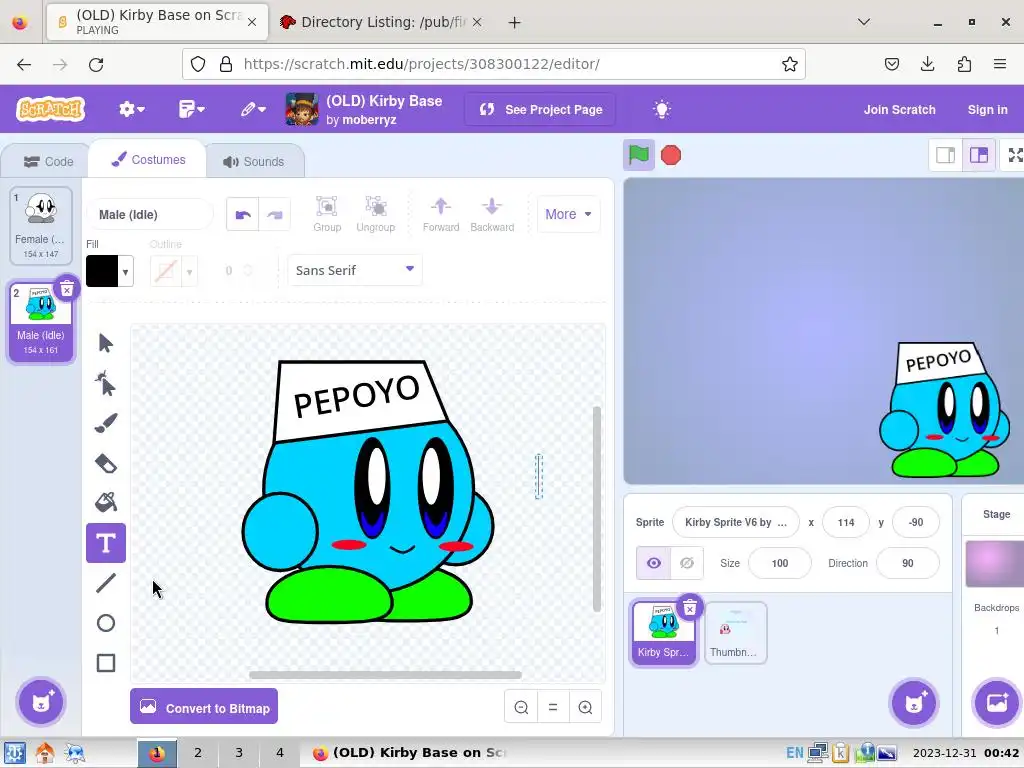Enter full screen stage mode

1014,155
